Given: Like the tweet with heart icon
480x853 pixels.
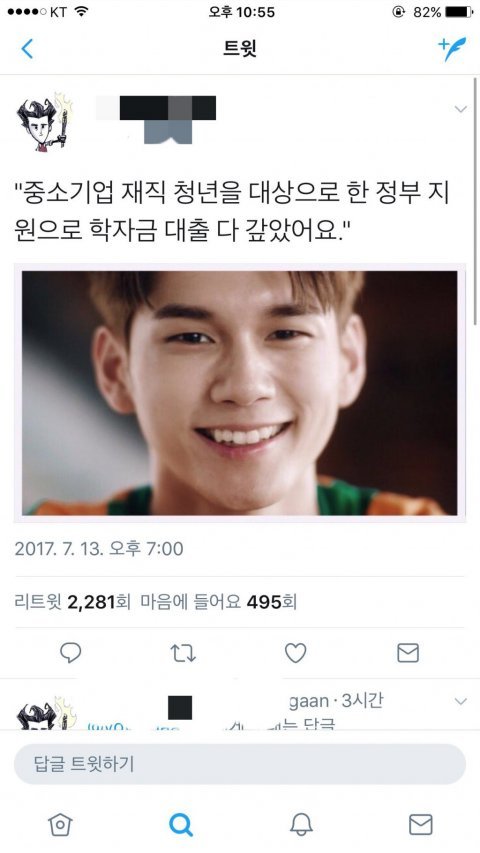Looking at the screenshot, I should tap(296, 653).
